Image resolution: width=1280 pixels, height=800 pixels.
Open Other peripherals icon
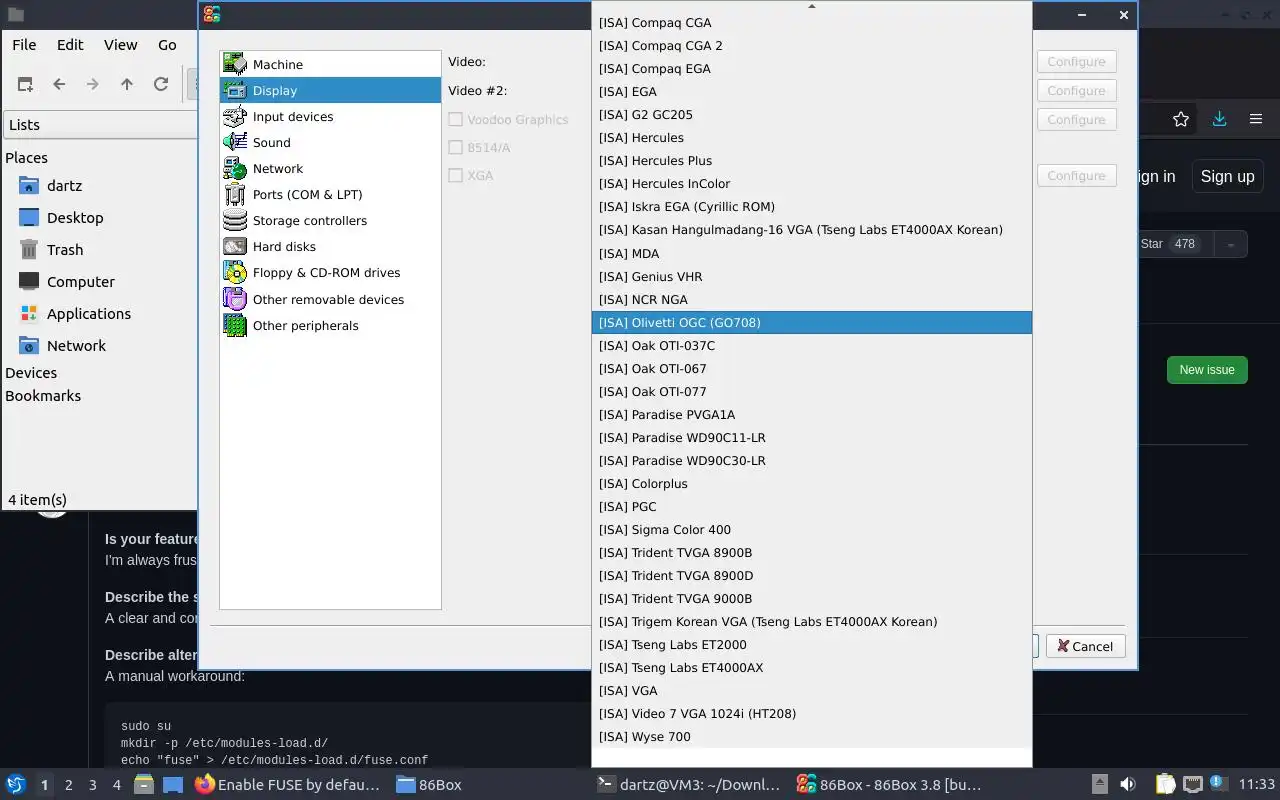click(235, 325)
